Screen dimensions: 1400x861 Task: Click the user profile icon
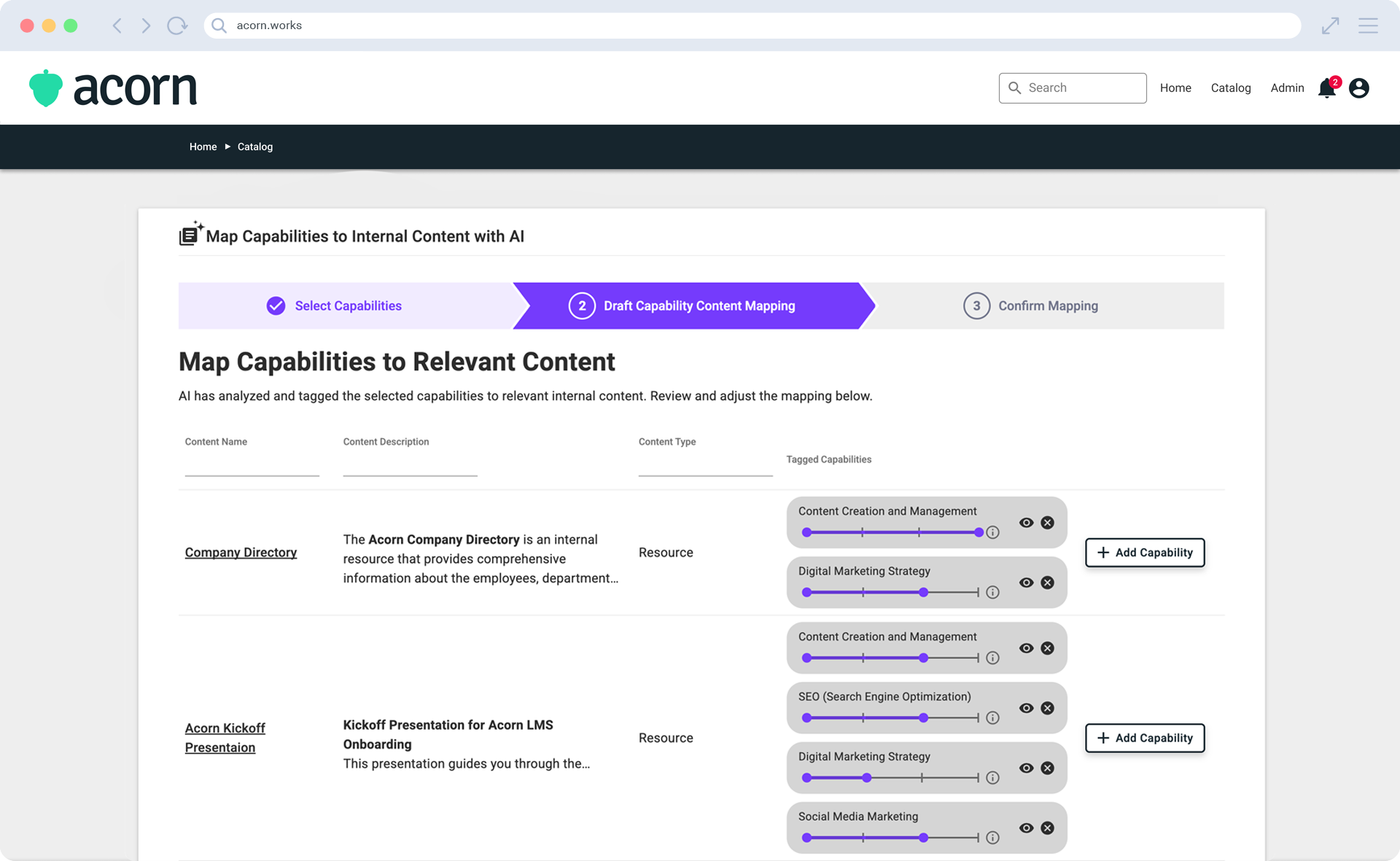(1359, 87)
